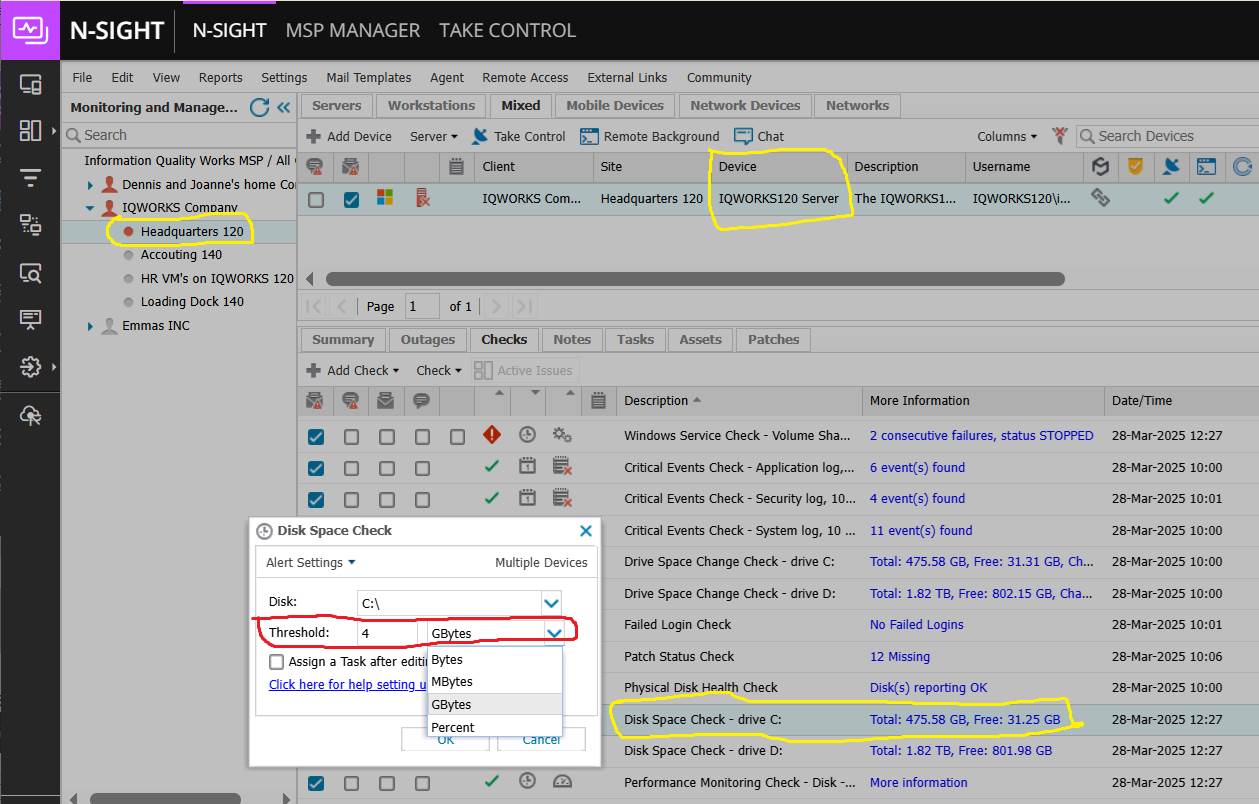Uncheck the Windows Service Check row checkbox

point(316,436)
